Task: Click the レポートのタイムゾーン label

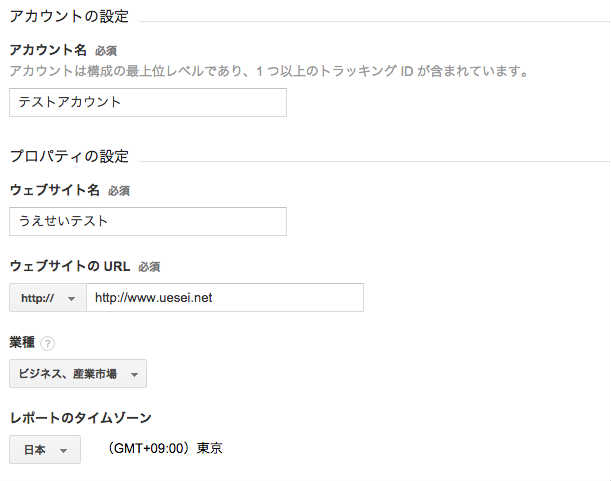Action: click(80, 418)
